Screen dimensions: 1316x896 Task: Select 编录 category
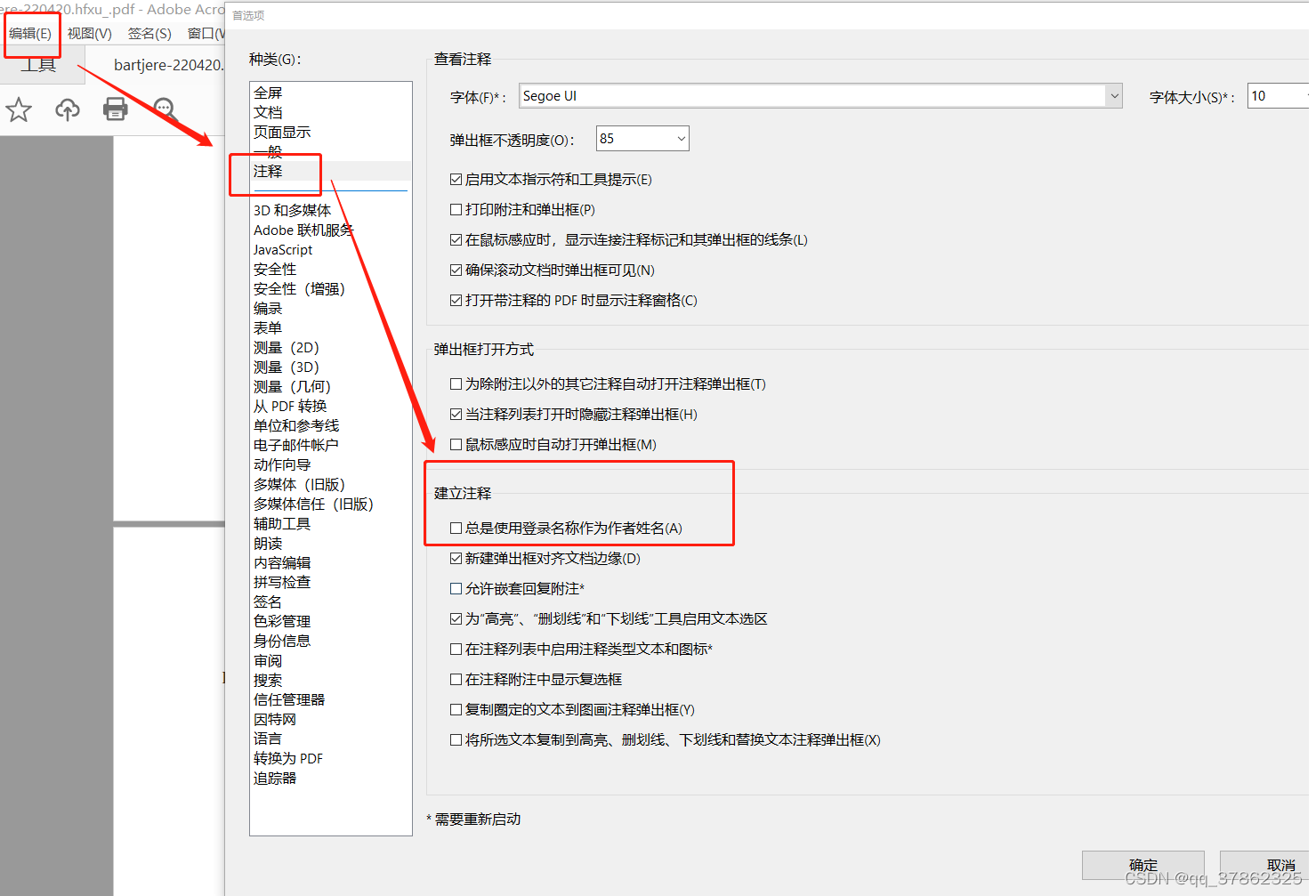click(268, 308)
